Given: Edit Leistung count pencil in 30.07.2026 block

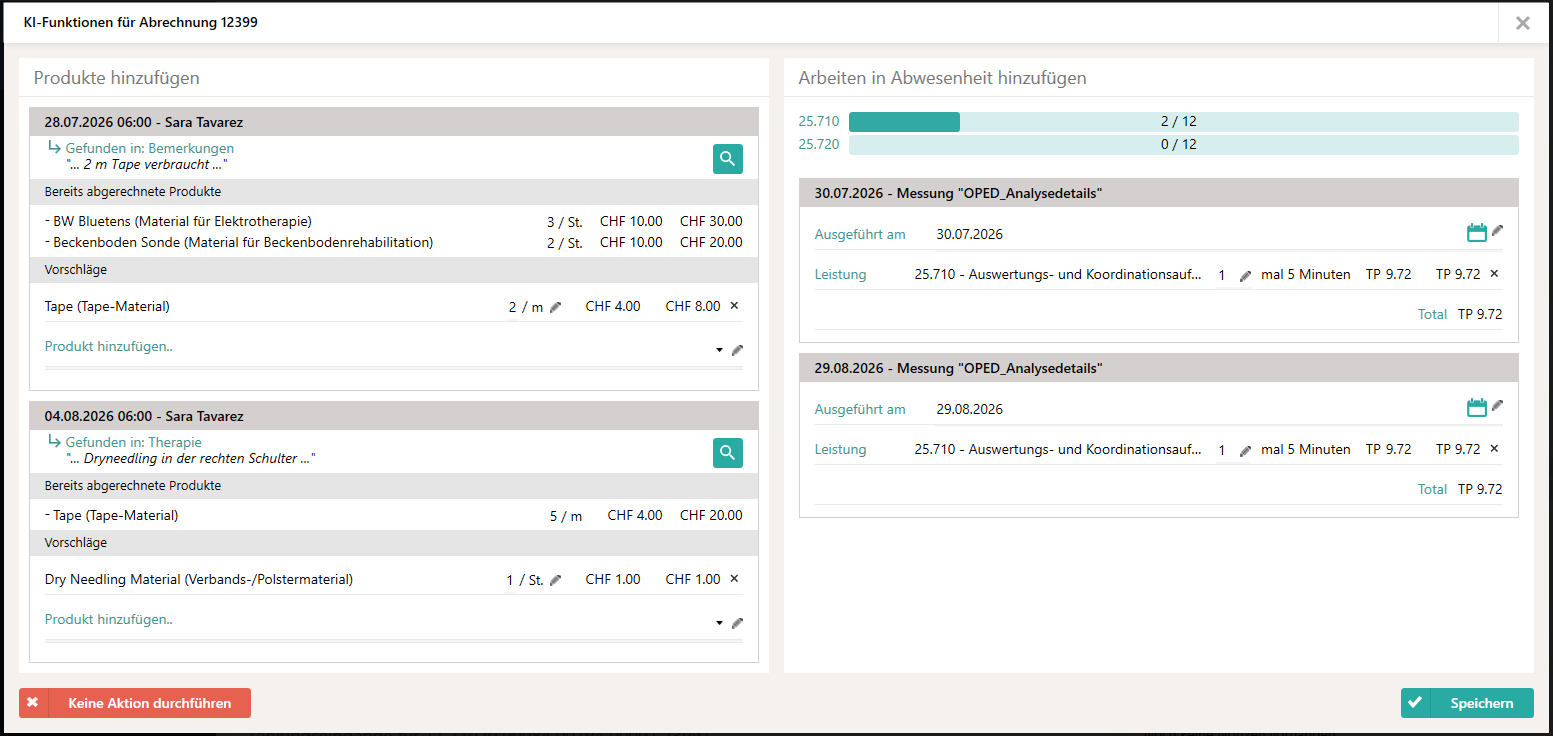Looking at the screenshot, I should (1245, 276).
